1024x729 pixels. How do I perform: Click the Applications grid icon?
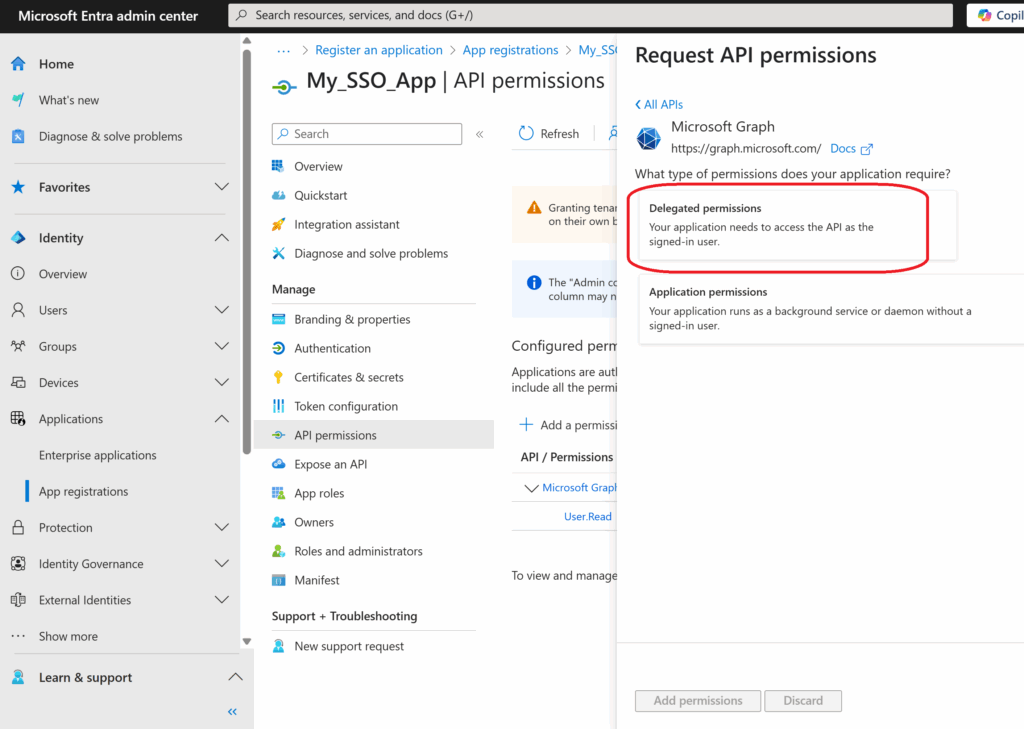pos(18,419)
